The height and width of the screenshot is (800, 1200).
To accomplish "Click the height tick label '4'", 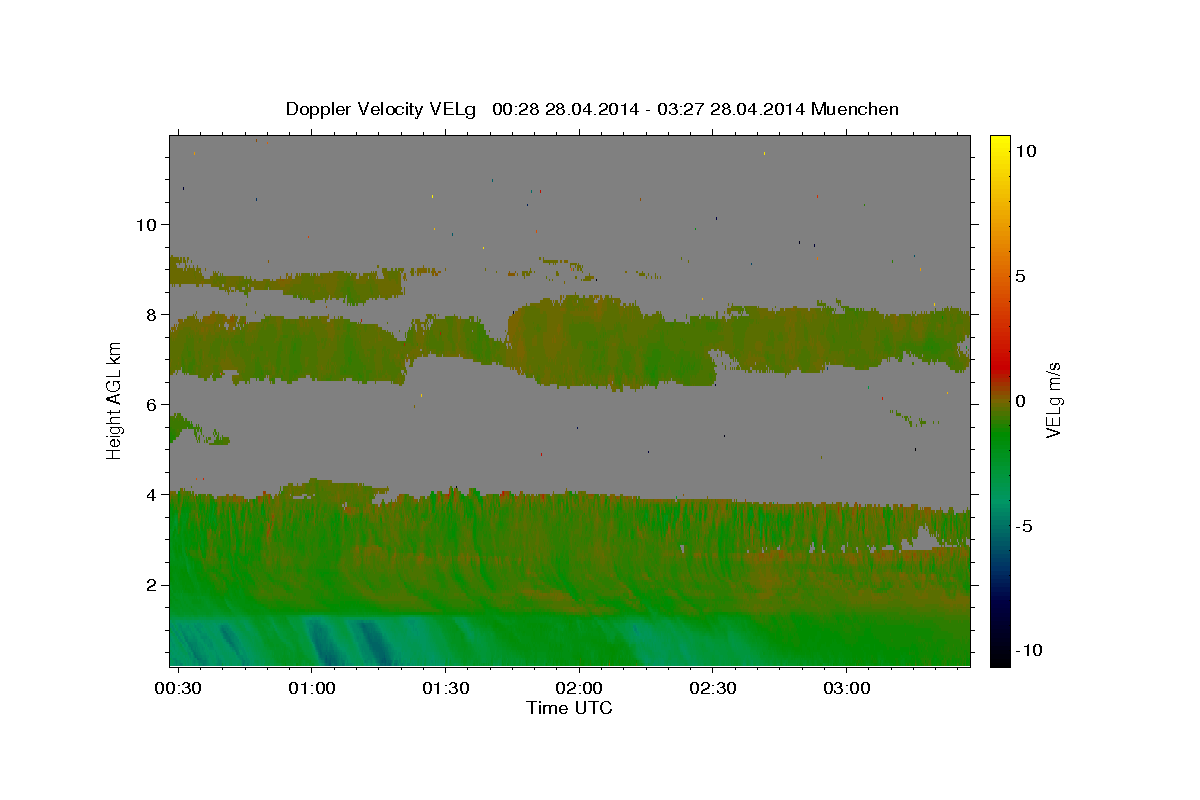I will pyautogui.click(x=152, y=494).
